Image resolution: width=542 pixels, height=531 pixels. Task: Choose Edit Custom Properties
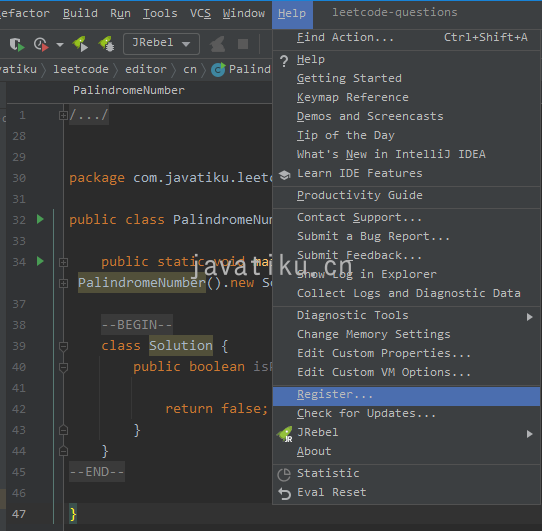406,353
